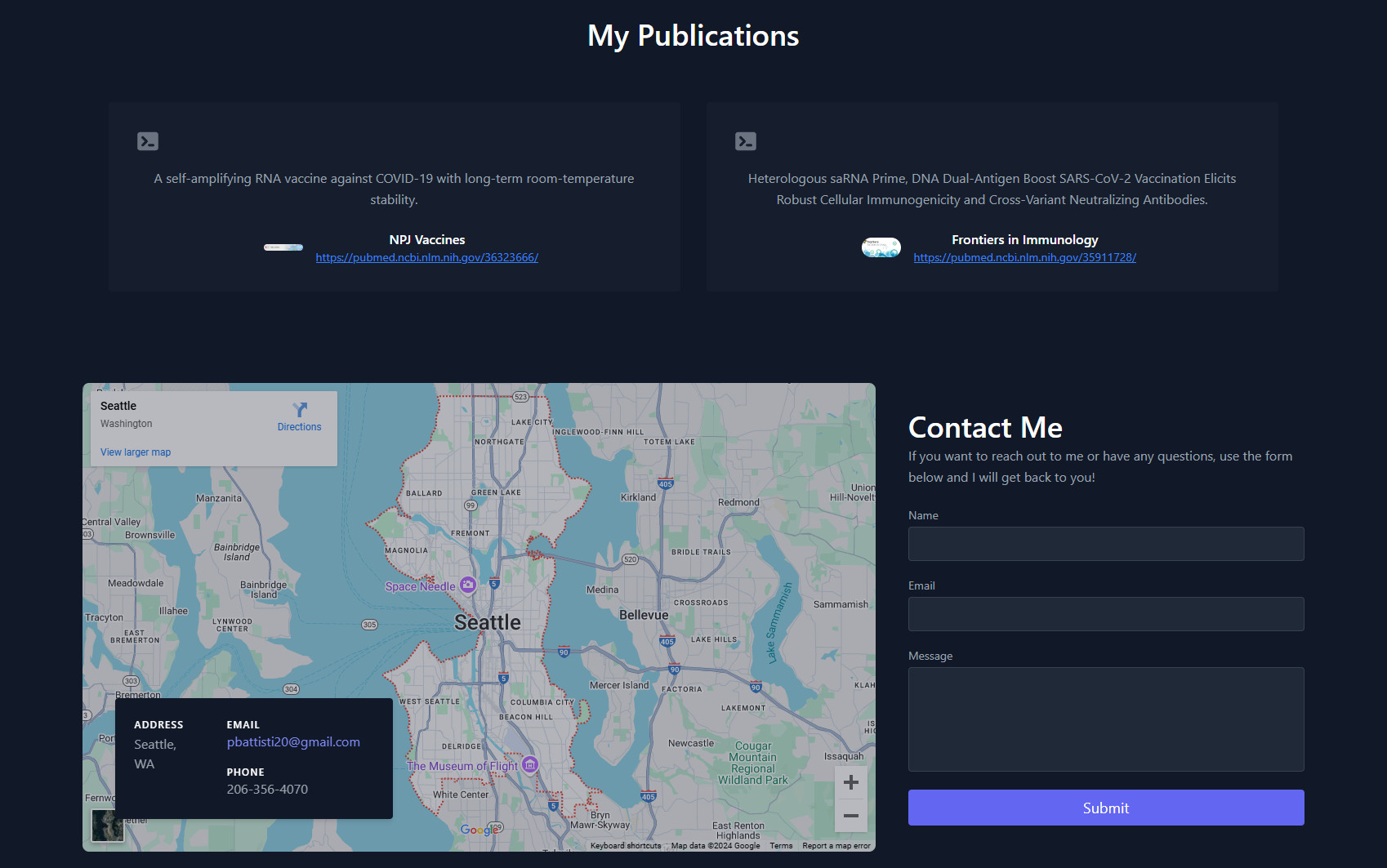Select the Museum of Flight marker on the map
This screenshot has width=1387, height=868.
(x=531, y=764)
